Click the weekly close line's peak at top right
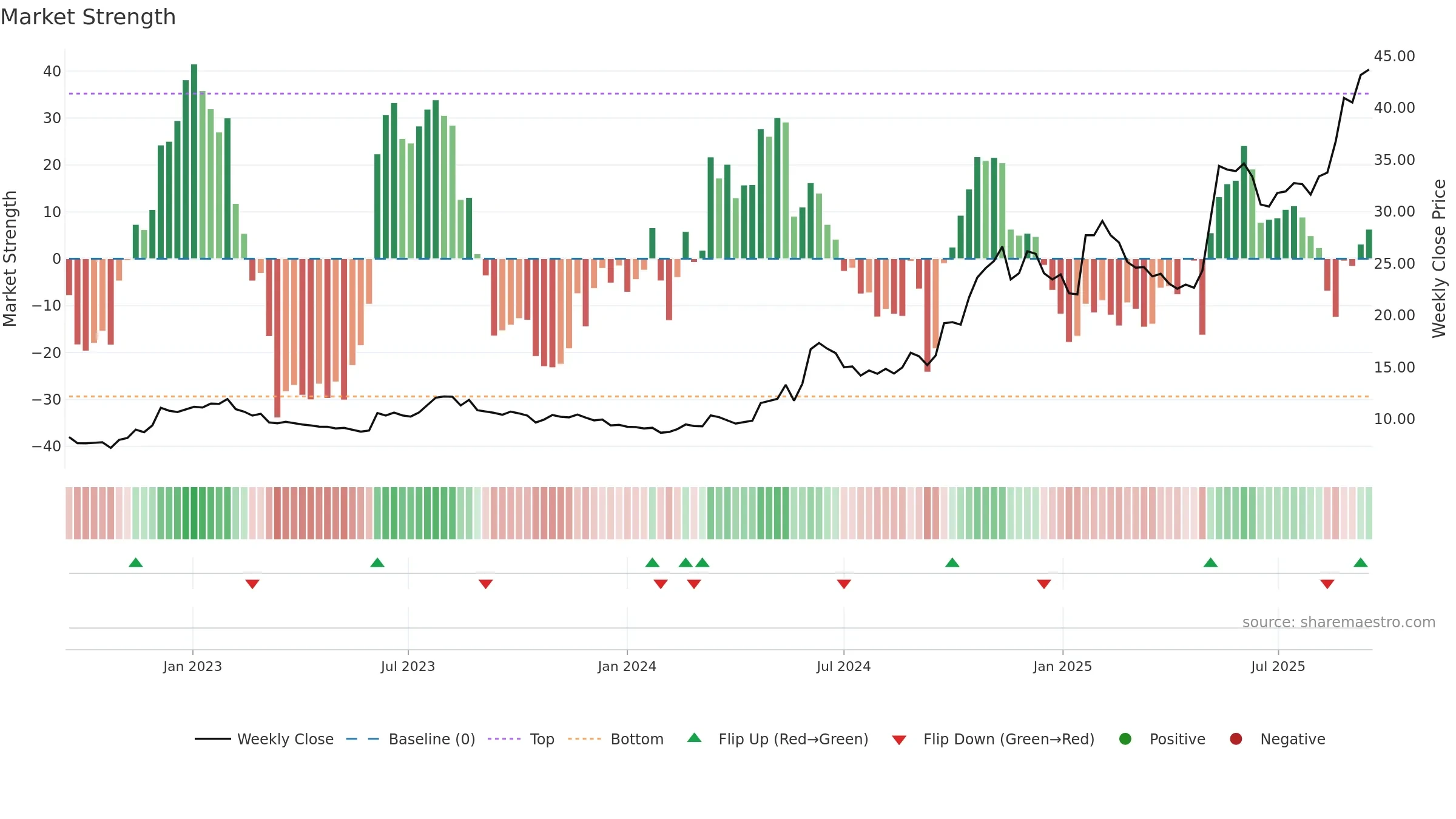 pyautogui.click(x=1367, y=70)
